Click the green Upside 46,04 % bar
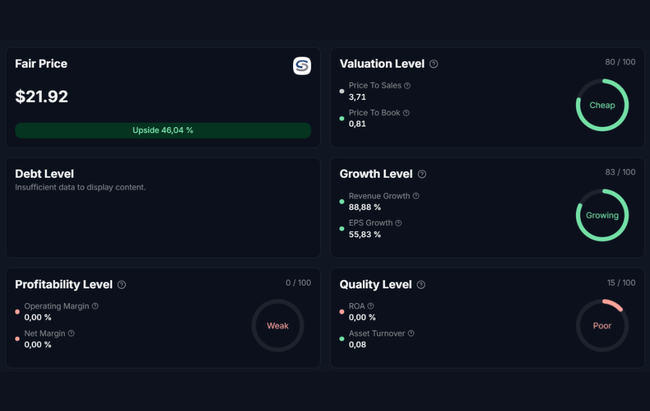 (x=163, y=130)
